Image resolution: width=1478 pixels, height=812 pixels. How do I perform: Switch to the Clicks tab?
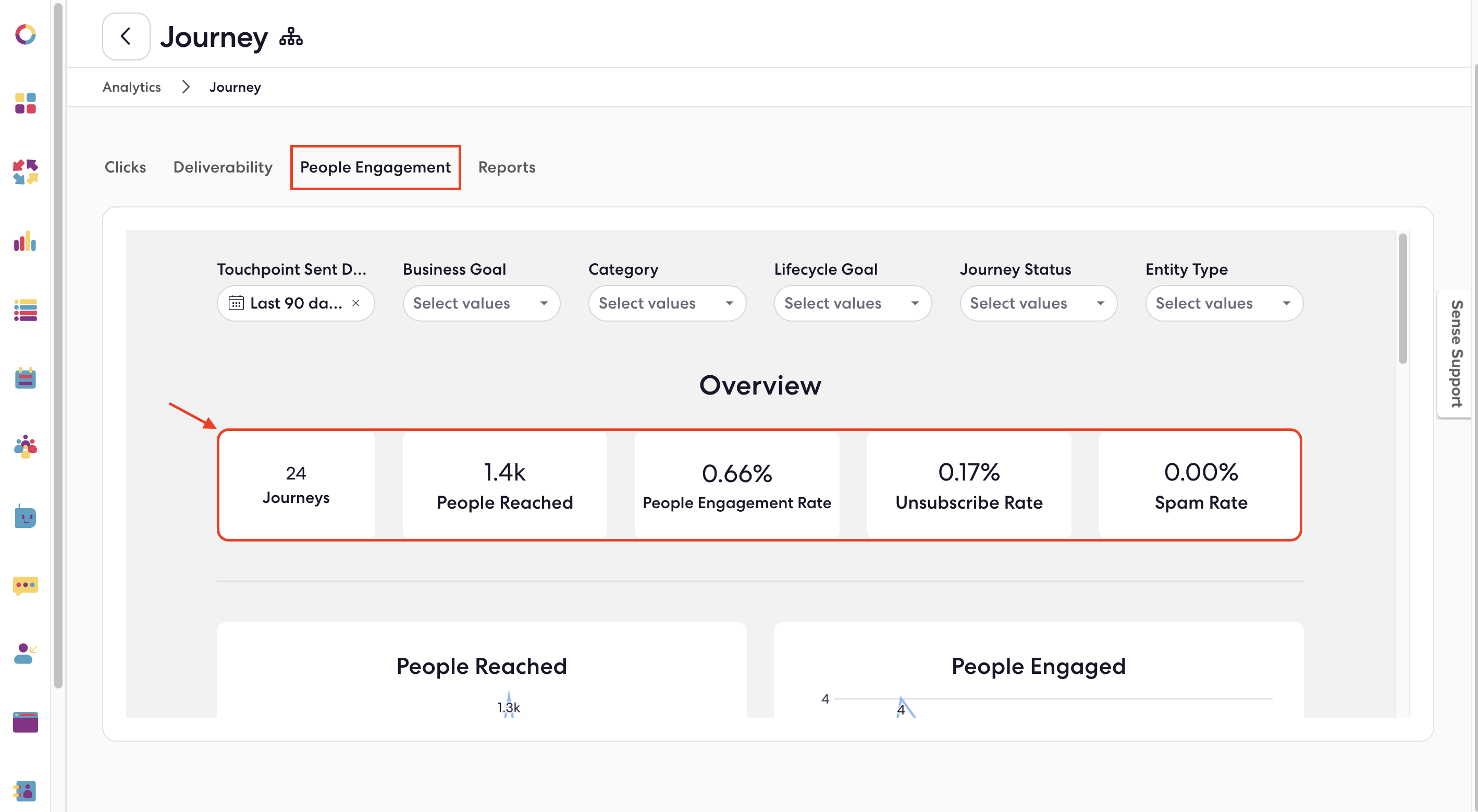point(125,167)
